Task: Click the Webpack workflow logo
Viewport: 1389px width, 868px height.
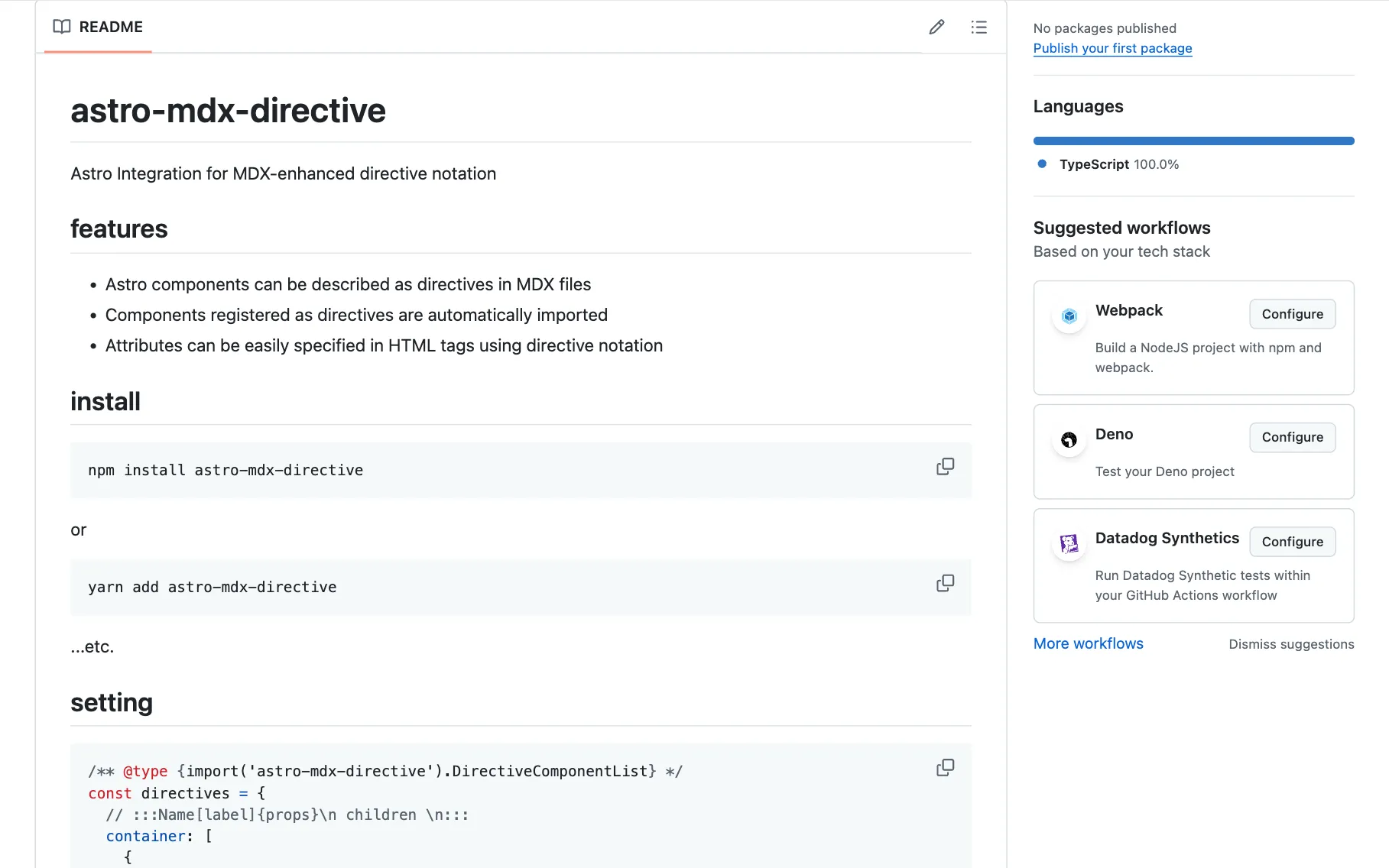Action: (1069, 316)
